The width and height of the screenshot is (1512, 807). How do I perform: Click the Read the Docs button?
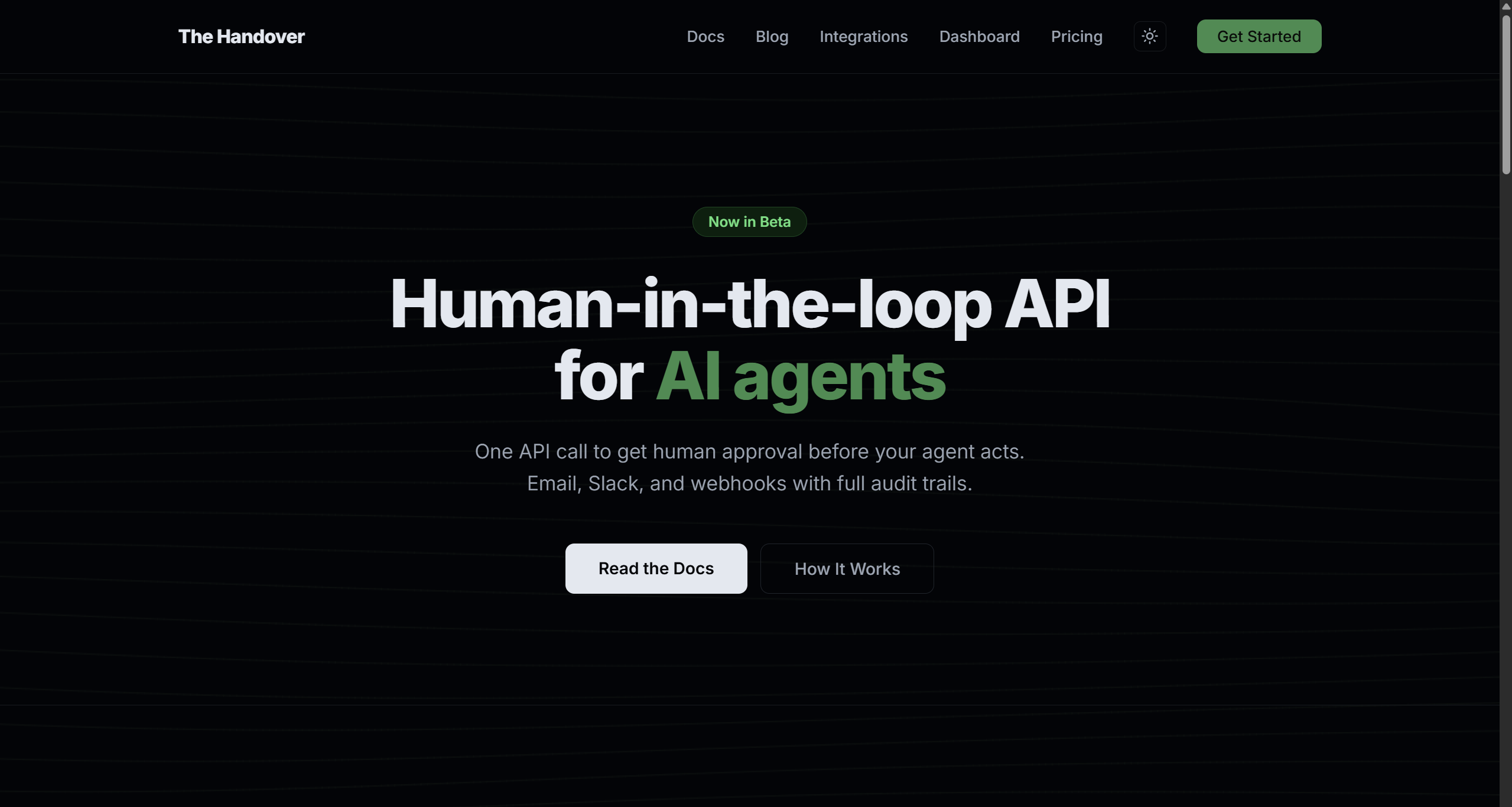(656, 568)
